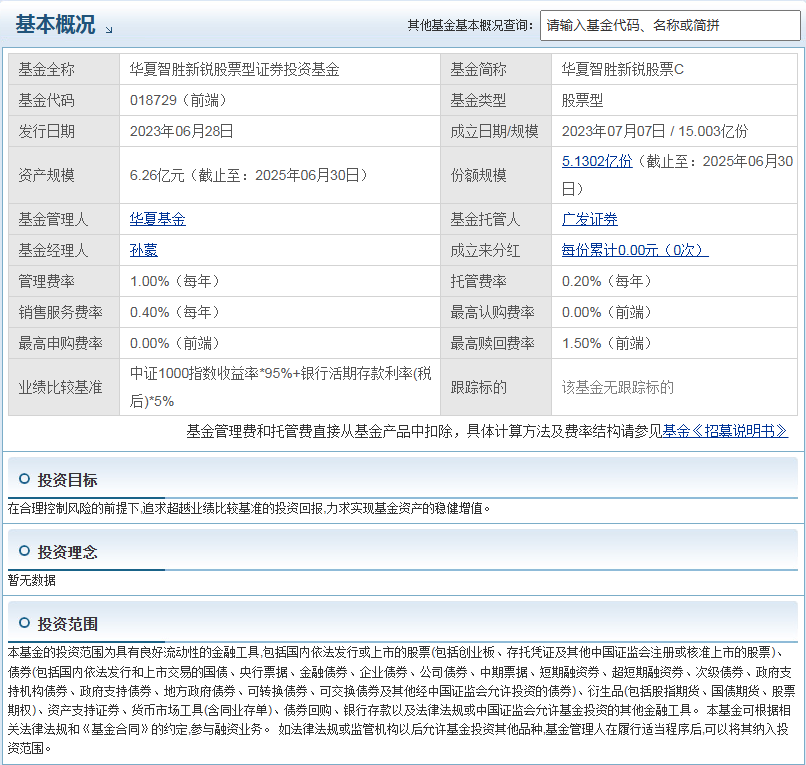Click the 跟踪标的 label cell
806x765 pixels.
tap(496, 387)
